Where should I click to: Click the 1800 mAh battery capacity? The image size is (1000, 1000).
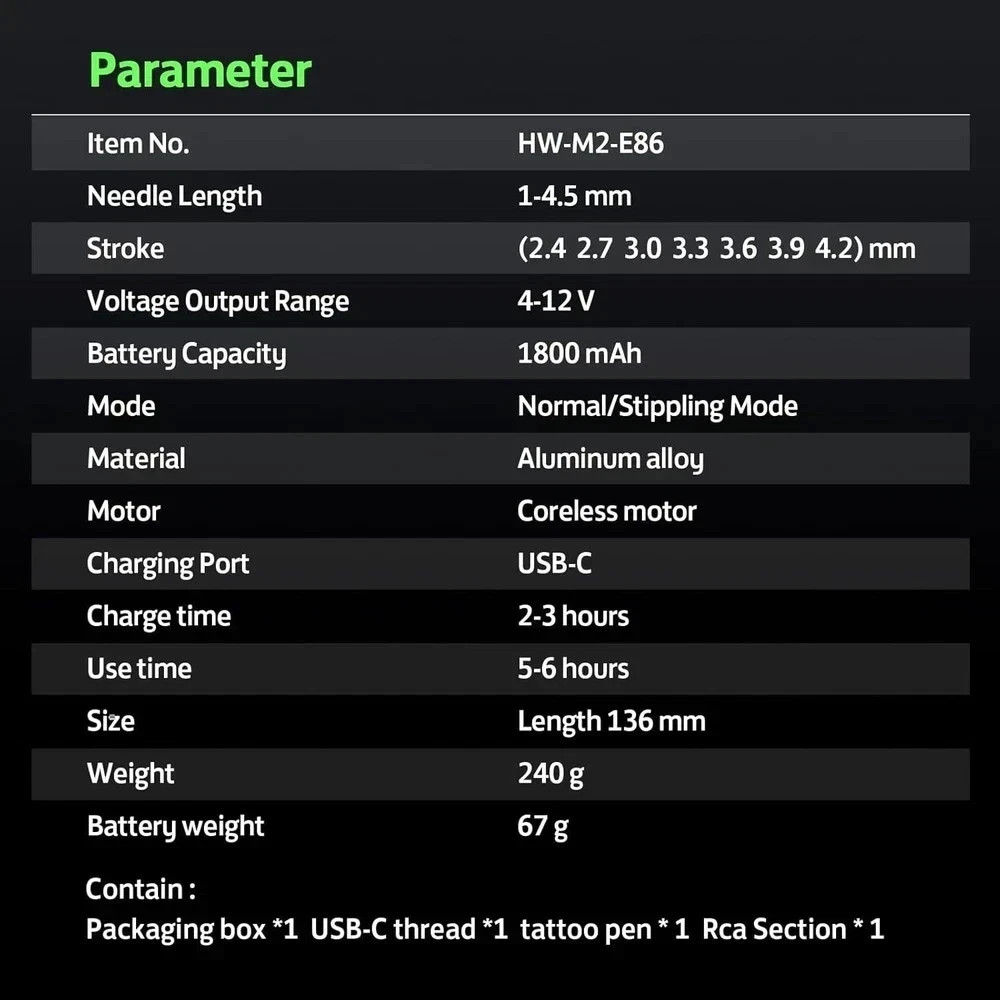(x=579, y=354)
